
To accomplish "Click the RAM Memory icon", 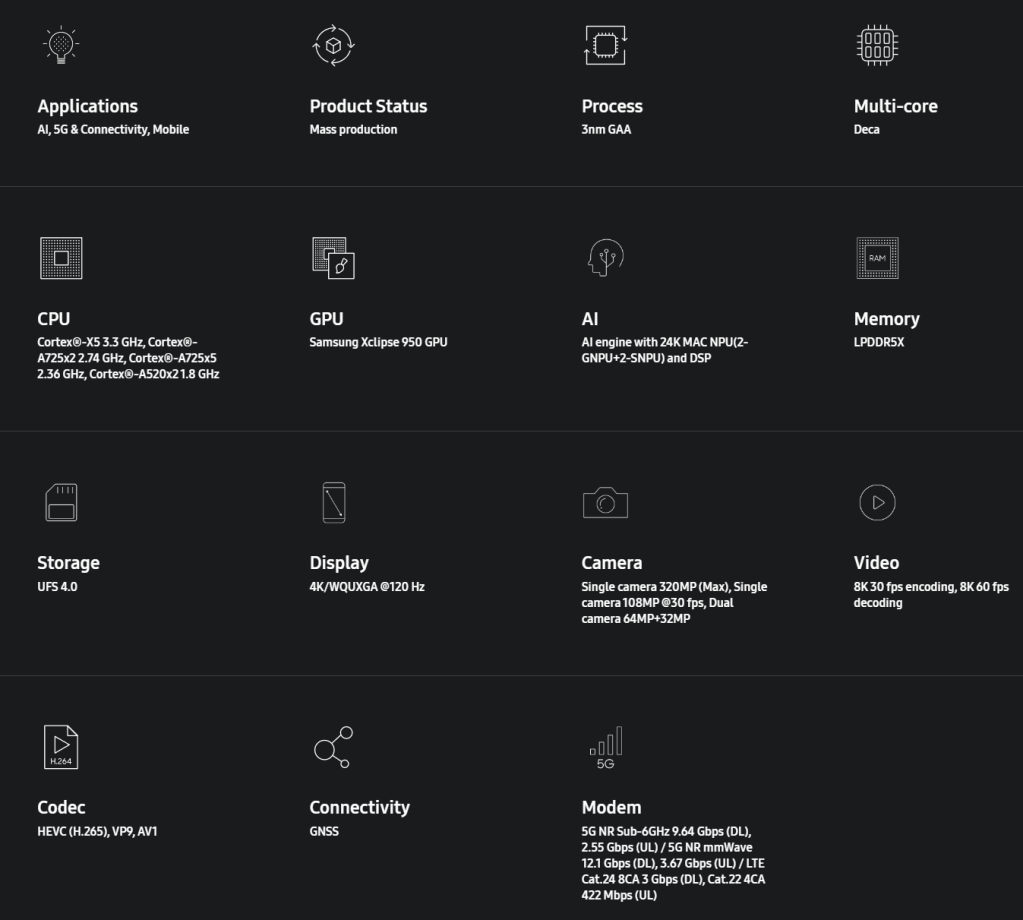I will [x=877, y=258].
